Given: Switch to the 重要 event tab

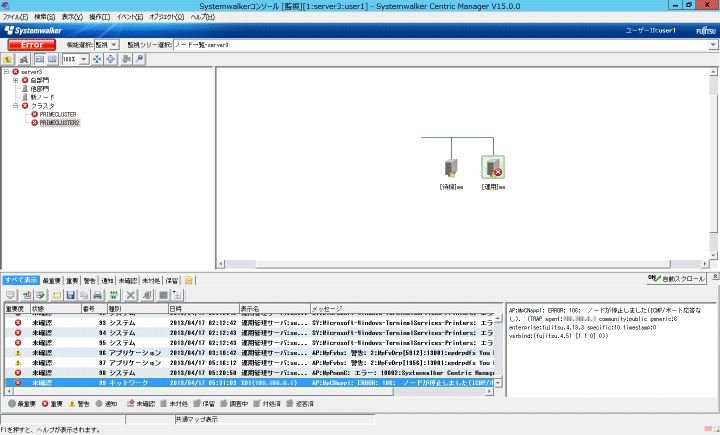Looking at the screenshot, I should coord(70,281).
